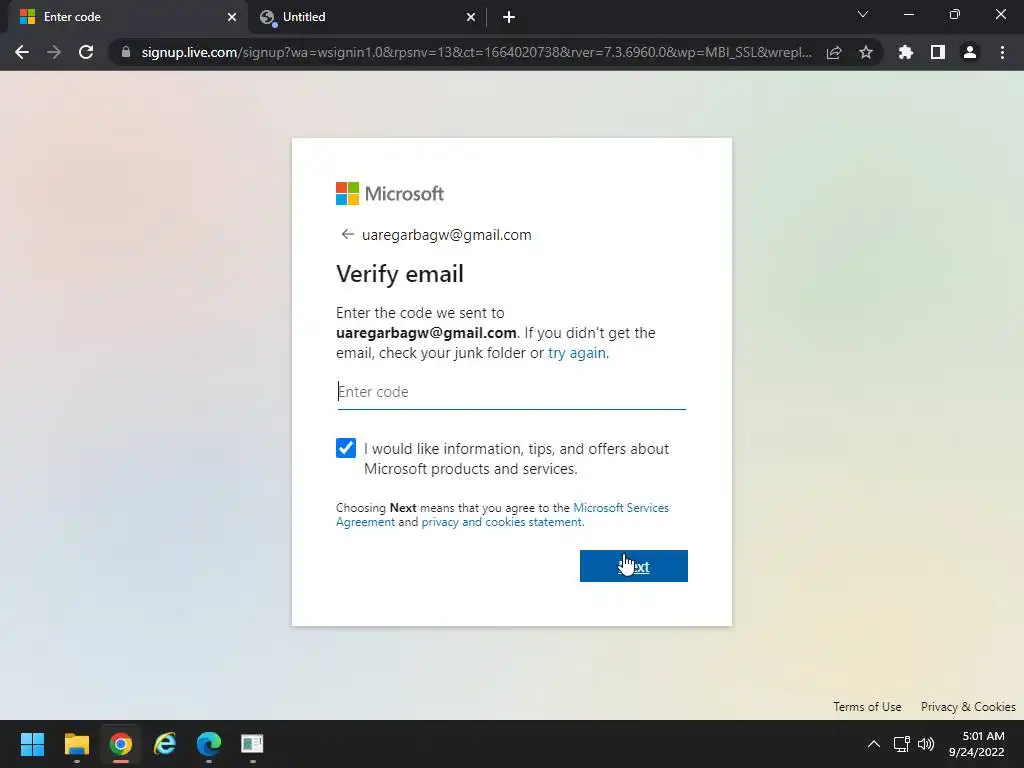The width and height of the screenshot is (1024, 768).
Task: Click the browser forward arrow
Action: click(x=54, y=52)
